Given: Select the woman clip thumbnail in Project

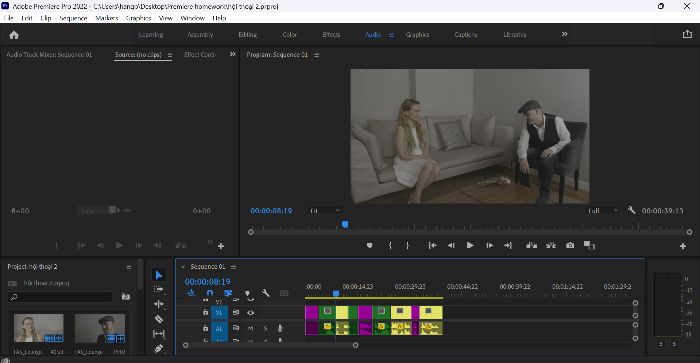Looking at the screenshot, I should (38, 328).
